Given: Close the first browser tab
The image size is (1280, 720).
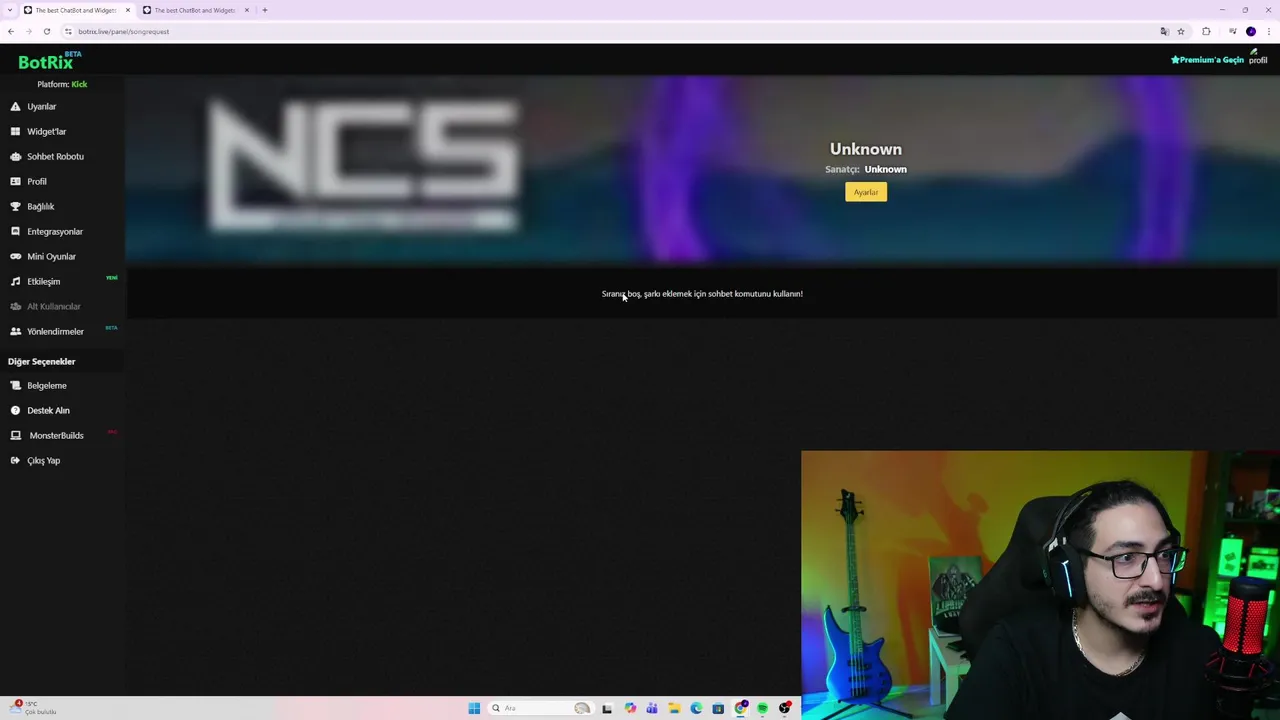Looking at the screenshot, I should coord(128,10).
